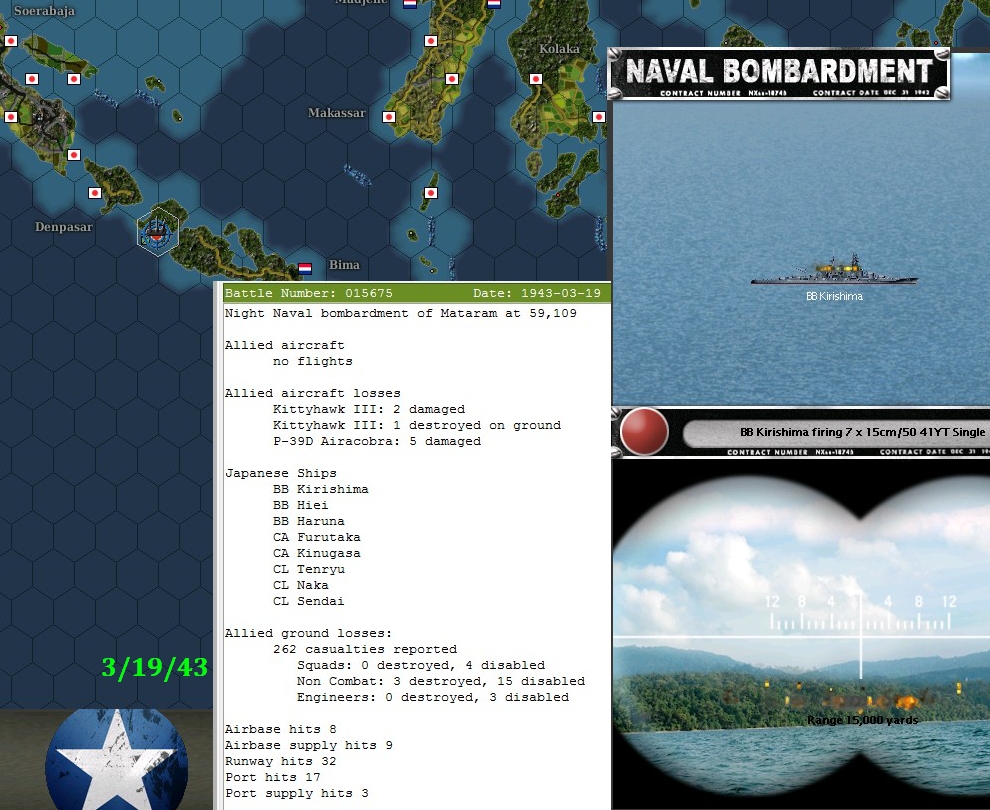This screenshot has width=990, height=810.
Task: Click P-39D Airacobra 5 damaged line
Action: click(x=377, y=441)
